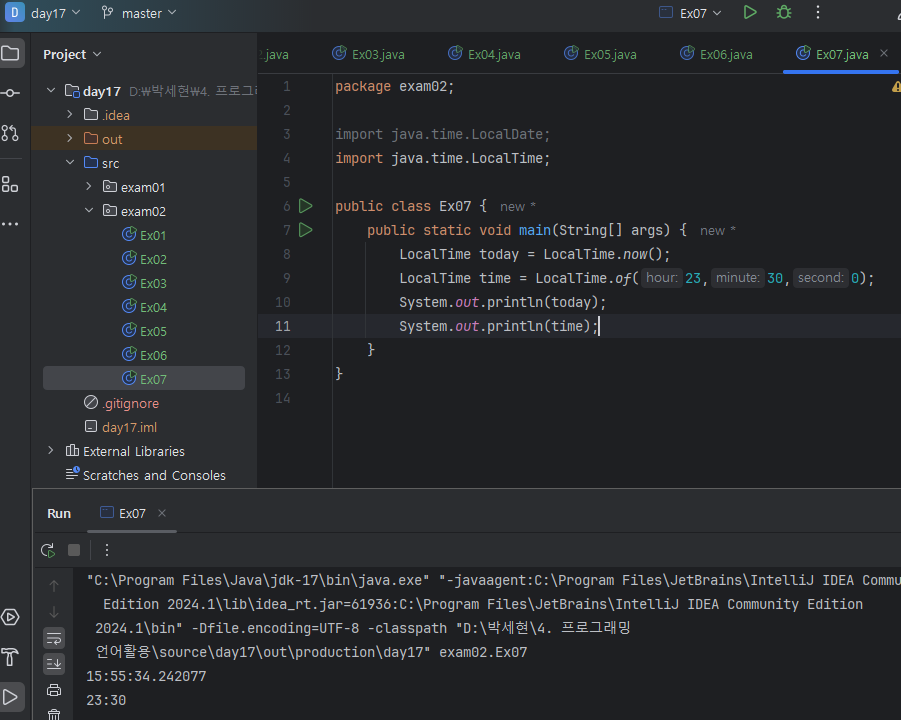Toggle scroll to end of console
The image size is (901, 720).
click(x=54, y=664)
